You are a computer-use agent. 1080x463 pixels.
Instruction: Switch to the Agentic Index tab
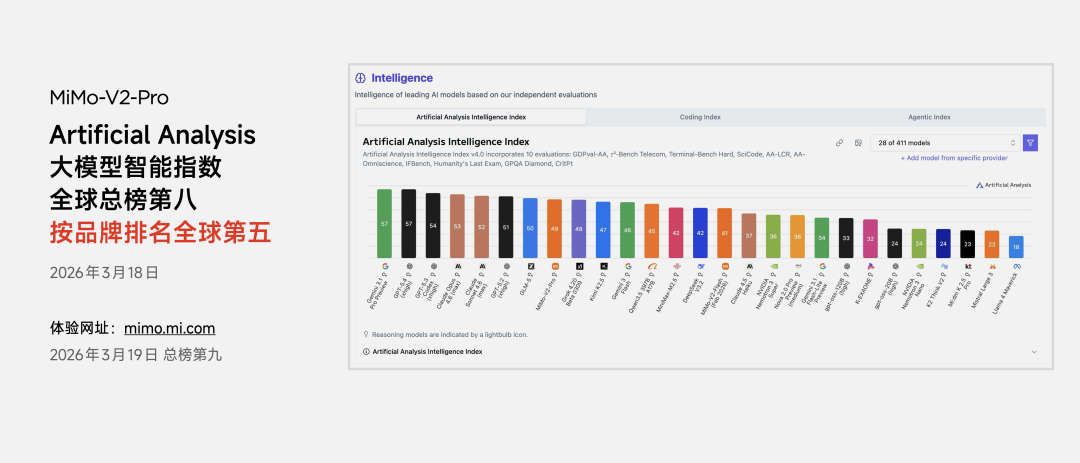pyautogui.click(x=929, y=117)
